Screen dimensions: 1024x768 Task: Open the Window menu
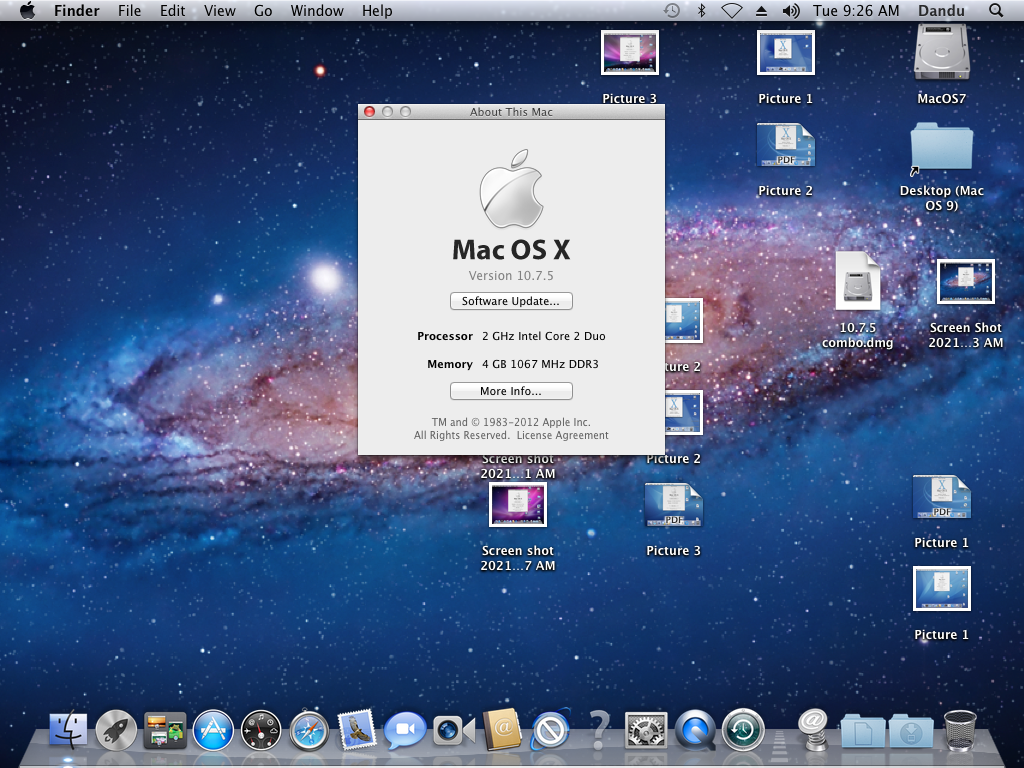point(317,10)
